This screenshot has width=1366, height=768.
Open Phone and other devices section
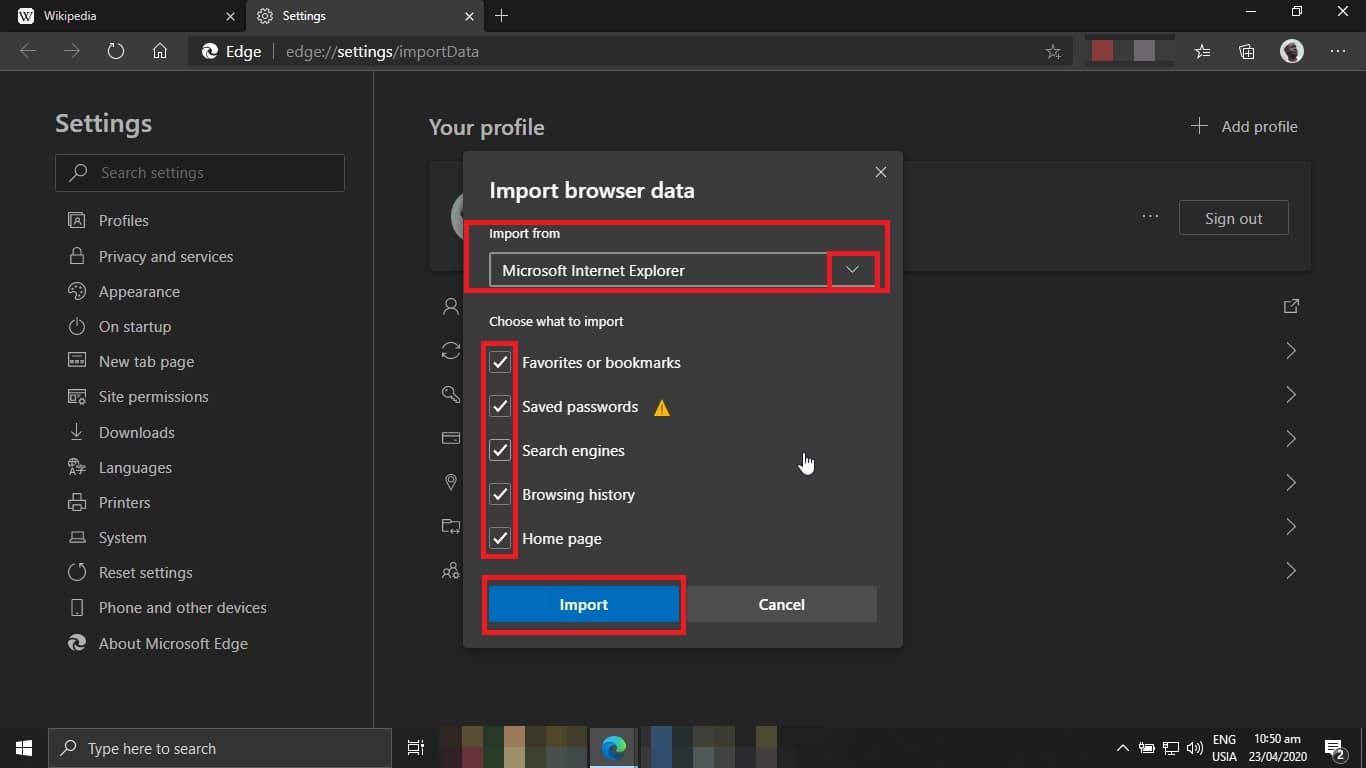(182, 608)
